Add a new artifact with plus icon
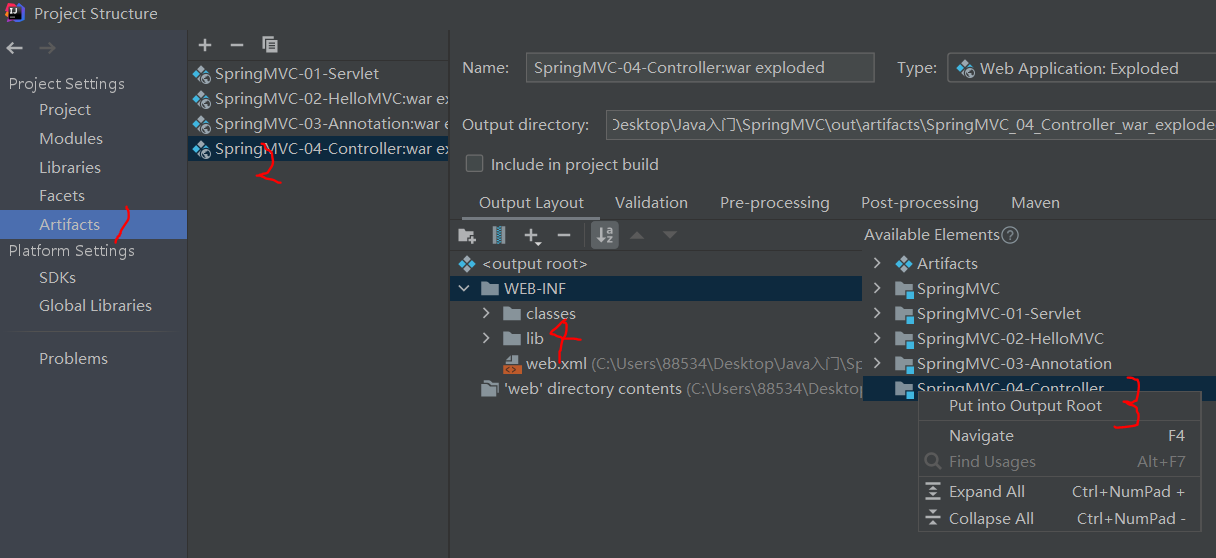The width and height of the screenshot is (1216, 558). click(205, 45)
